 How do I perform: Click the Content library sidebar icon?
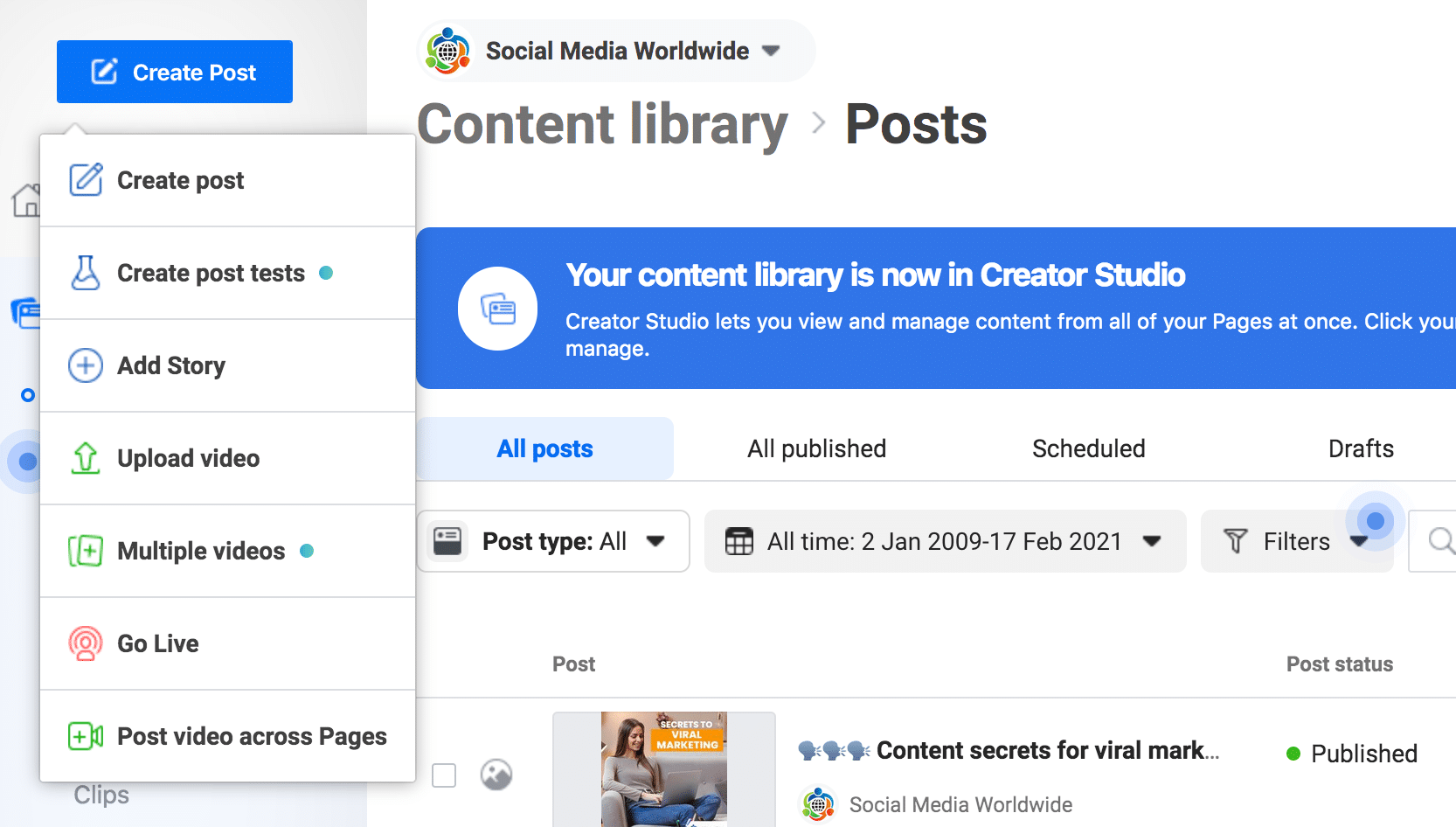(26, 312)
